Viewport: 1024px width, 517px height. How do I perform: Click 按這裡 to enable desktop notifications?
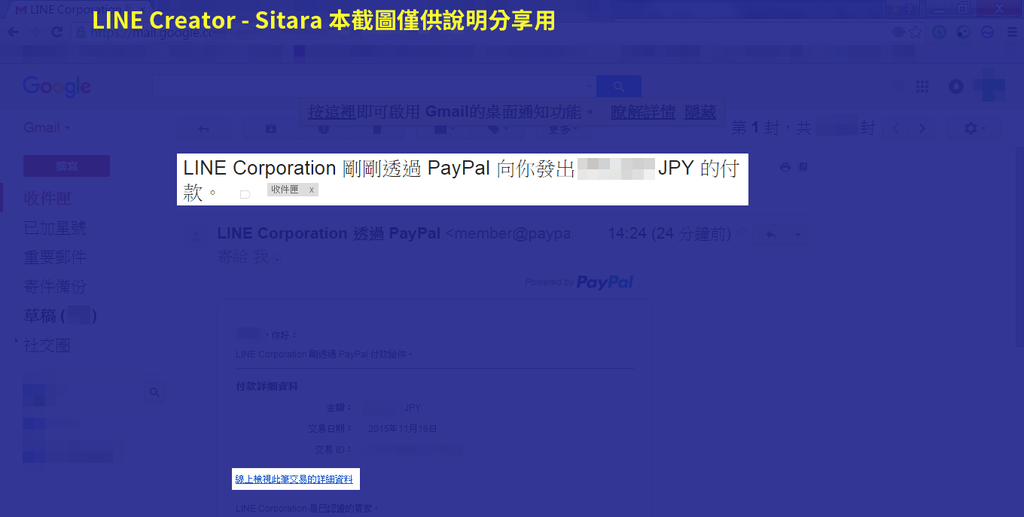click(x=332, y=112)
